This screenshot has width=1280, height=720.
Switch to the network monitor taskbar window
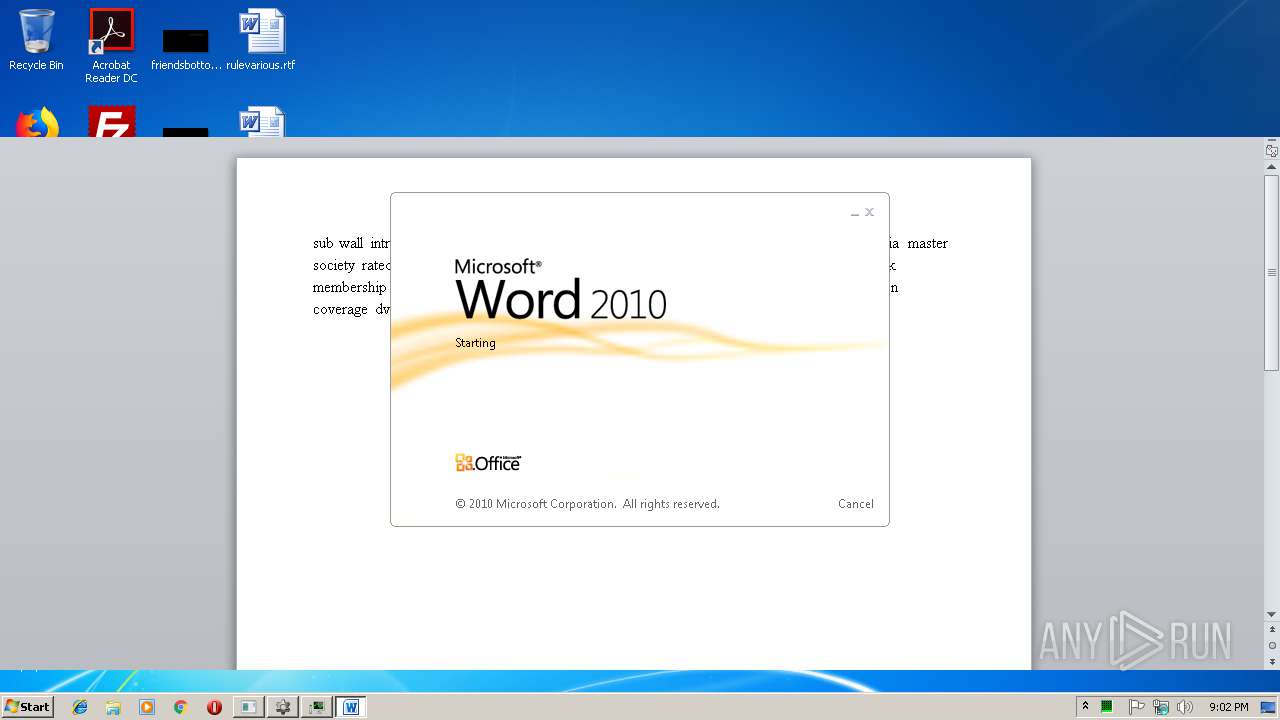point(317,707)
